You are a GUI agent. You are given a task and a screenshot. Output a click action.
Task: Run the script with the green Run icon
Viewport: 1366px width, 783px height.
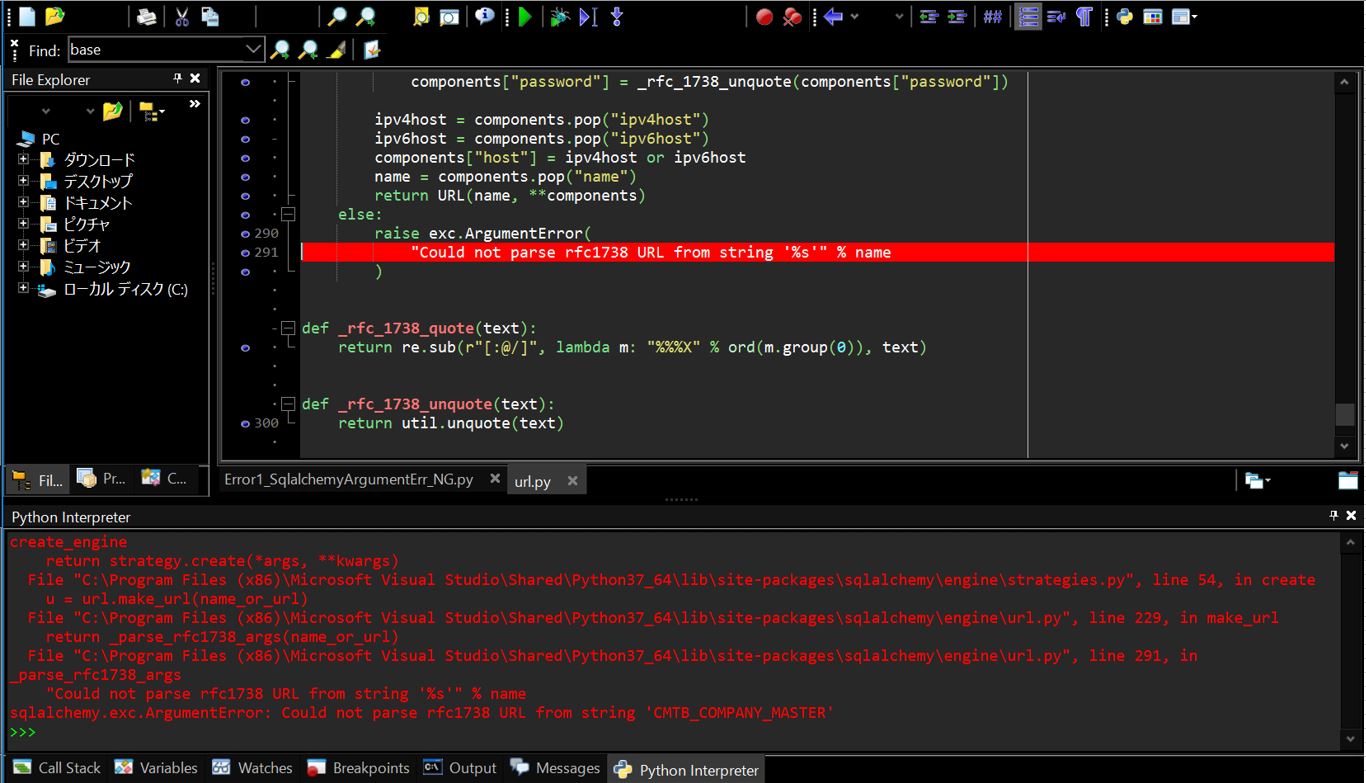pos(524,17)
